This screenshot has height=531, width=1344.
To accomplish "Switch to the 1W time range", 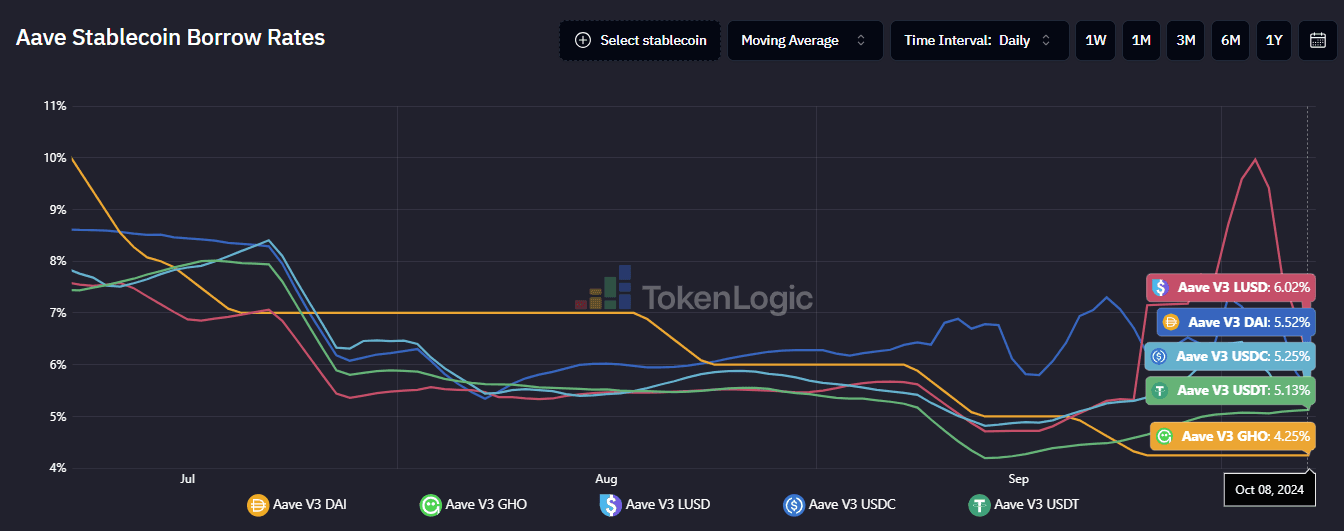I will tap(1096, 40).
